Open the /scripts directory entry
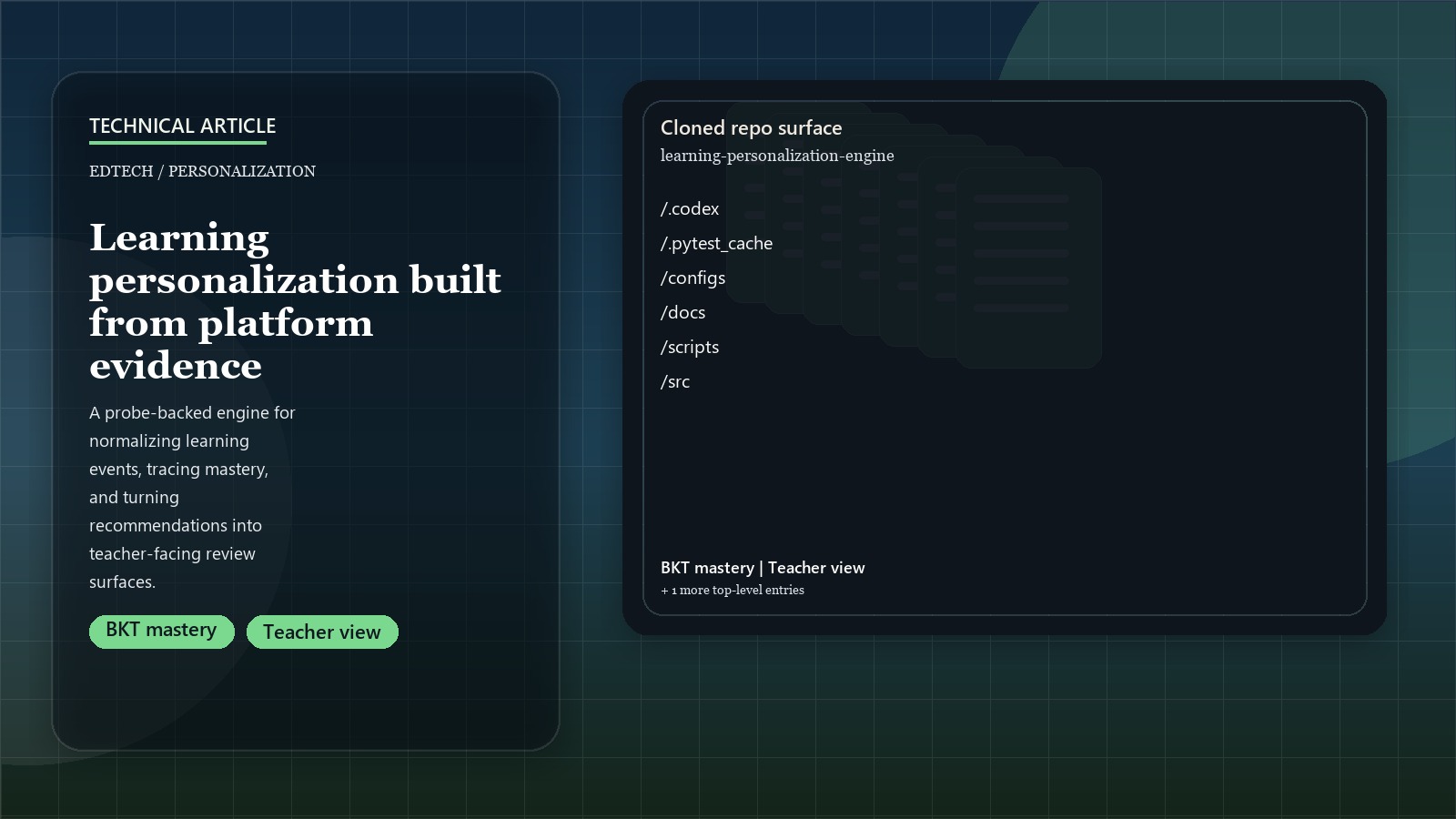 click(x=690, y=347)
